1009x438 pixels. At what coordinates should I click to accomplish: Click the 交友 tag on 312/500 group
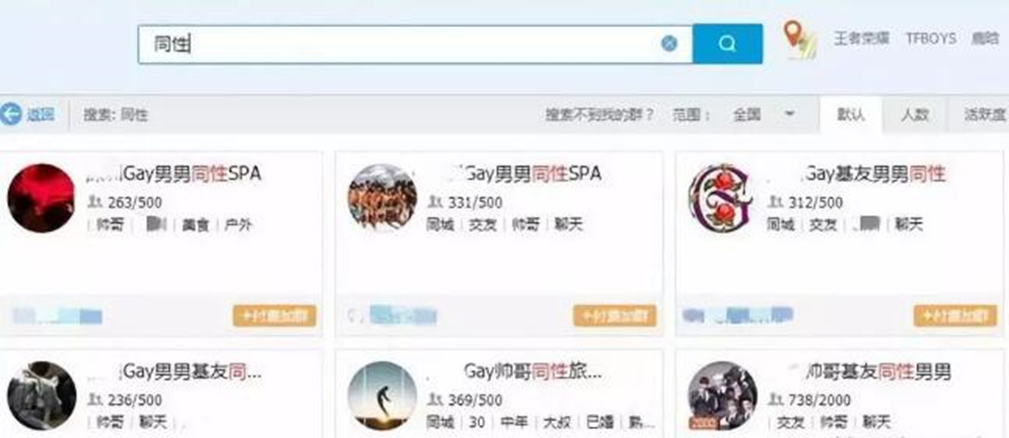coord(823,225)
